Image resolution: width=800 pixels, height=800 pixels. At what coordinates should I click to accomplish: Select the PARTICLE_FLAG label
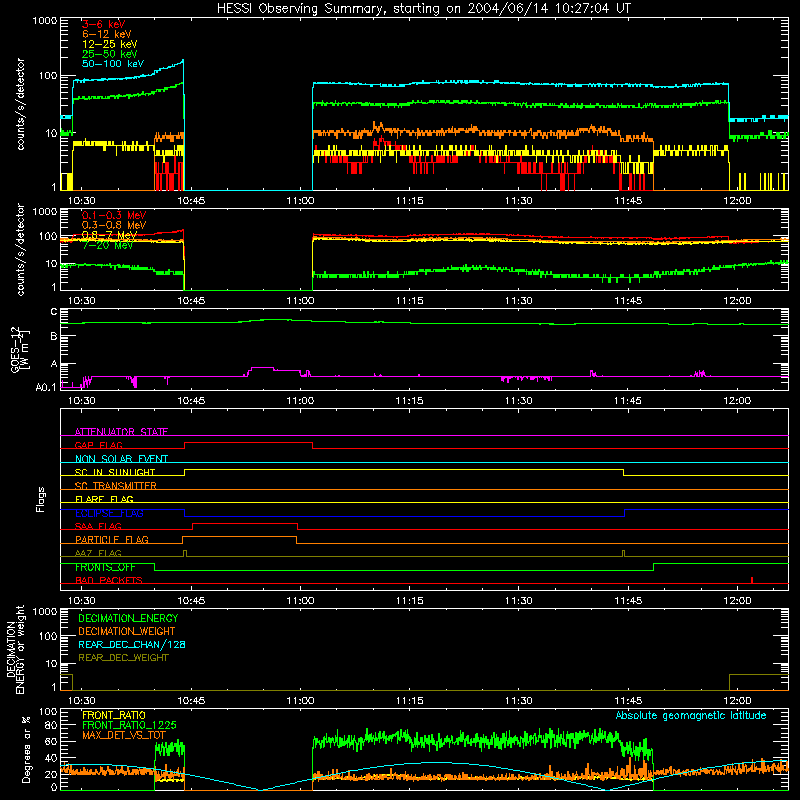112,539
